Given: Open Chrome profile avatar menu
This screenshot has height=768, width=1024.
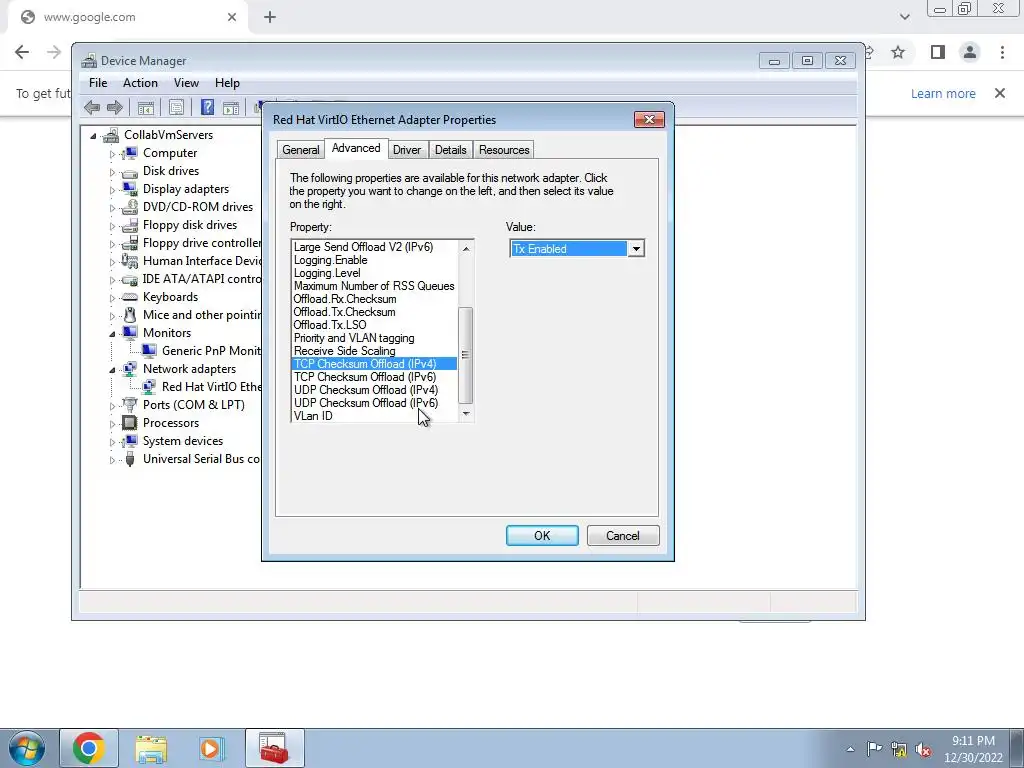Looking at the screenshot, I should [x=970, y=52].
